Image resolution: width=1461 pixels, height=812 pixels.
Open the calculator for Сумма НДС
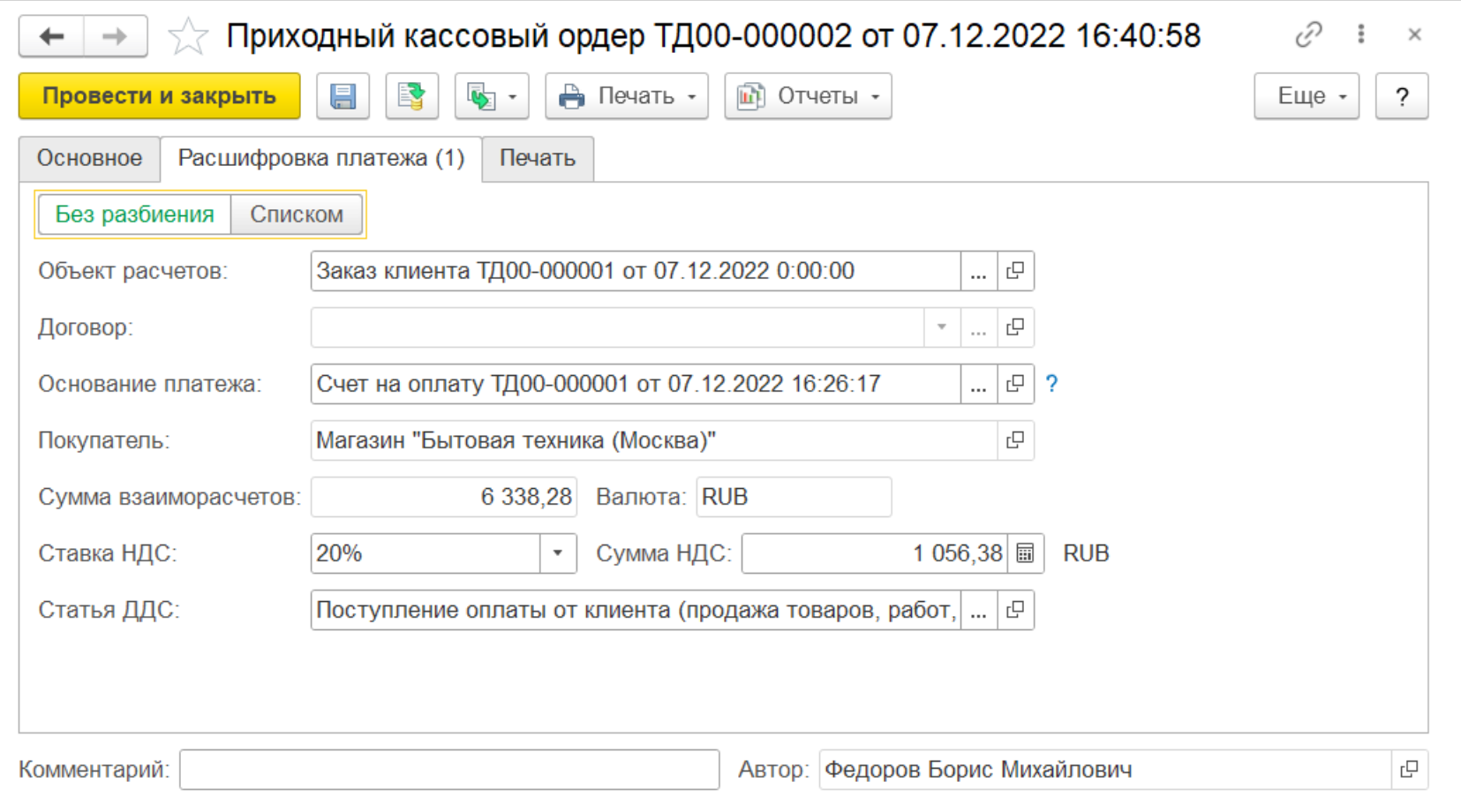tap(1025, 553)
